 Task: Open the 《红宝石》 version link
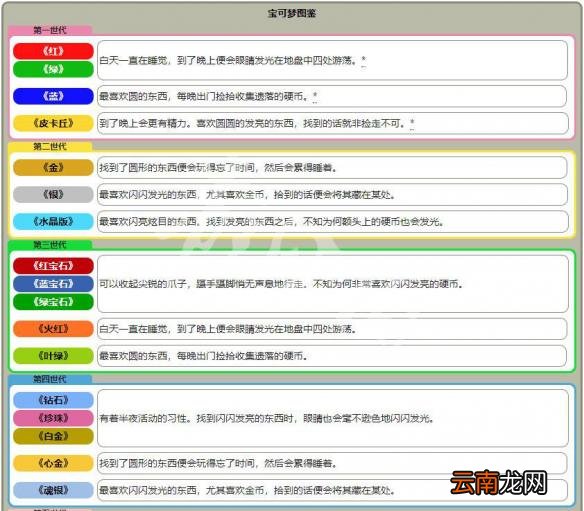coord(53,266)
